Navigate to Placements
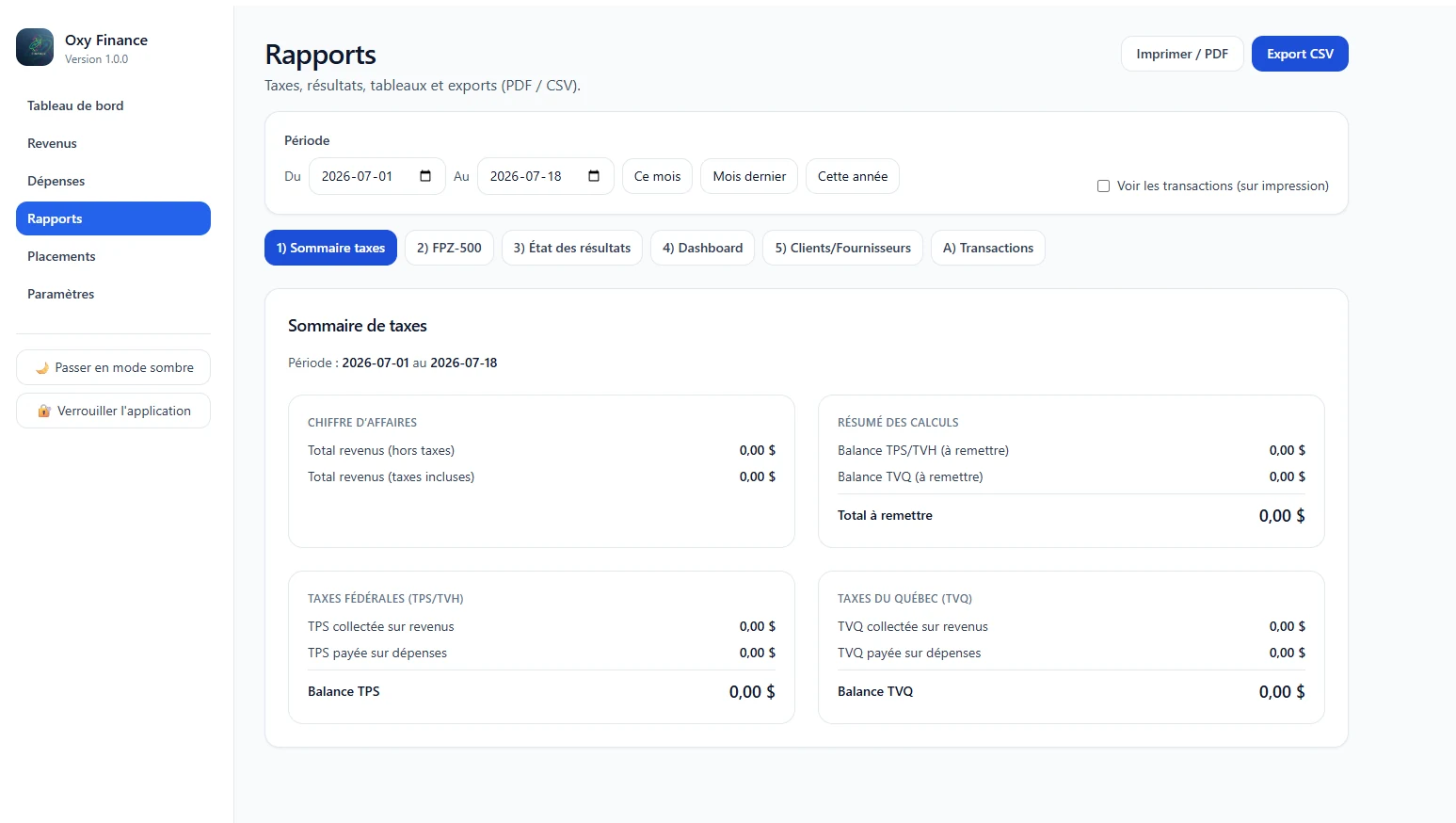This screenshot has width=1456, height=823. [113, 256]
